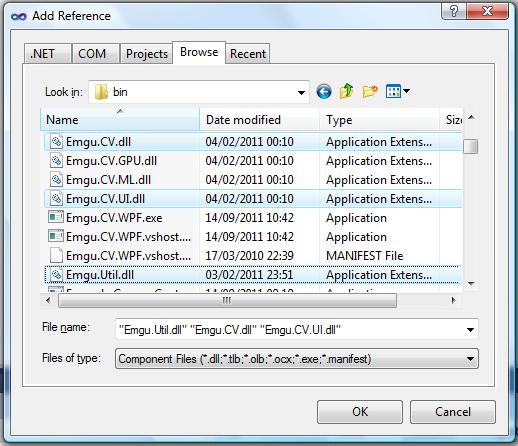518x446 pixels.
Task: Click the horizontal scrollbar thumb
Action: pos(227,301)
